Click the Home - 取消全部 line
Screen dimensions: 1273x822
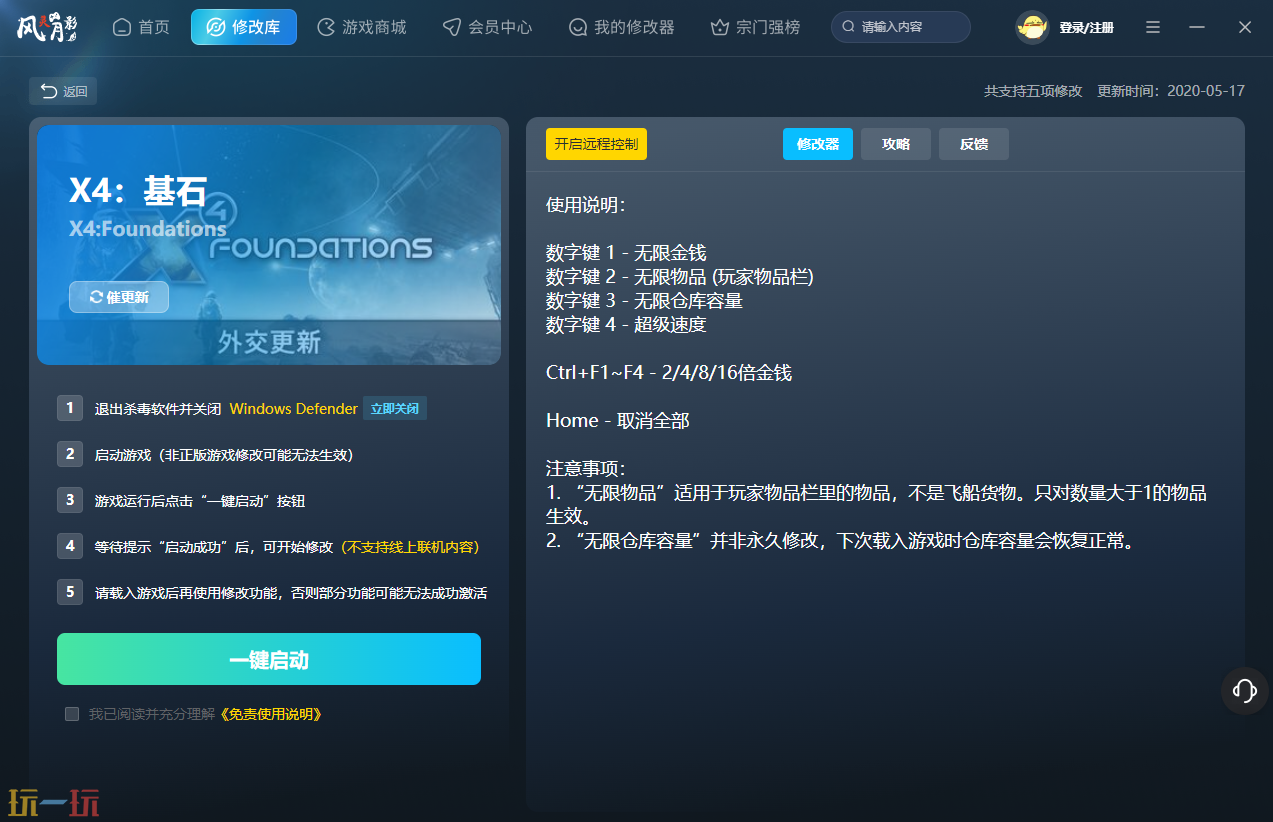[618, 421]
